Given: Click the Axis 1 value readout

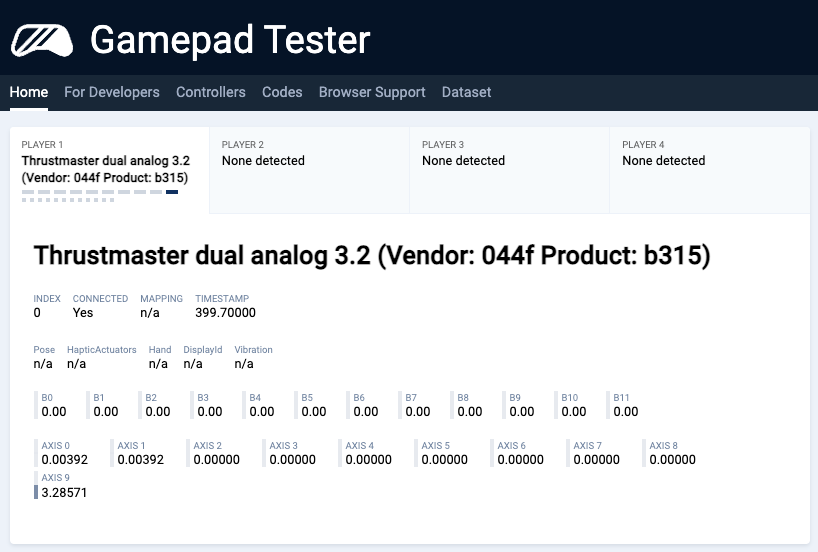Looking at the screenshot, I should coord(141,460).
